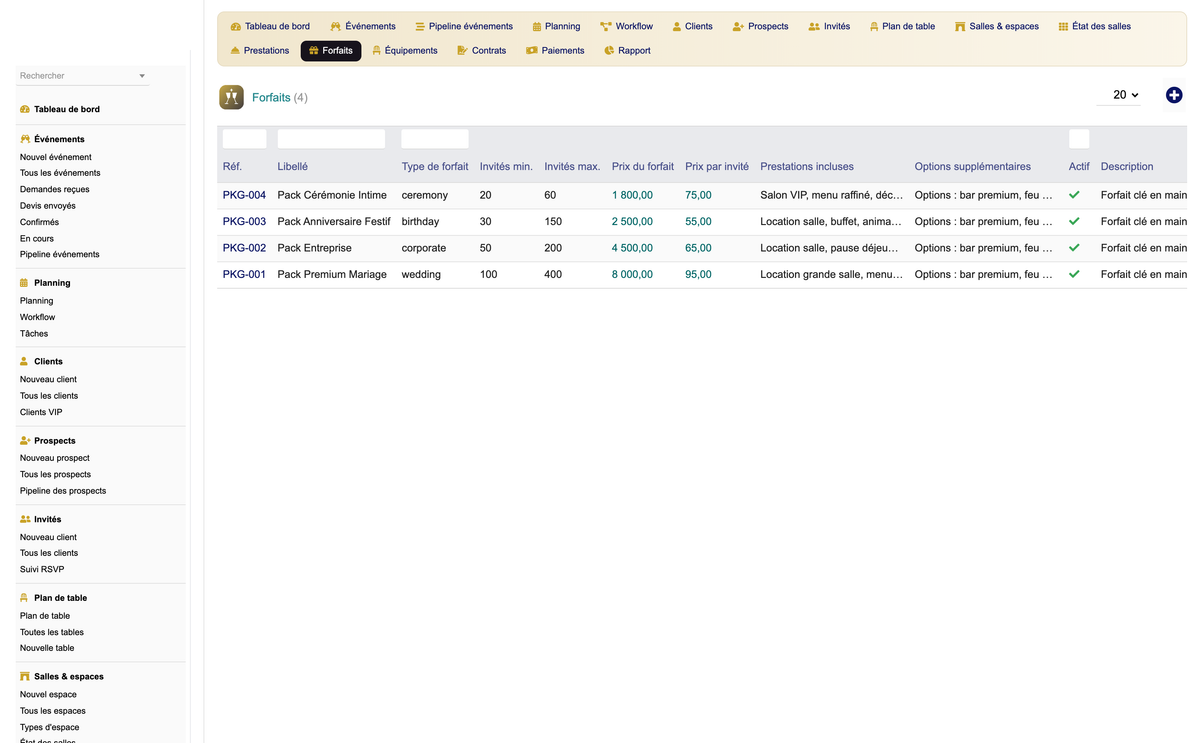The image size is (1200, 743).
Task: Click the 8 000,00 price cell
Action: [x=632, y=274]
